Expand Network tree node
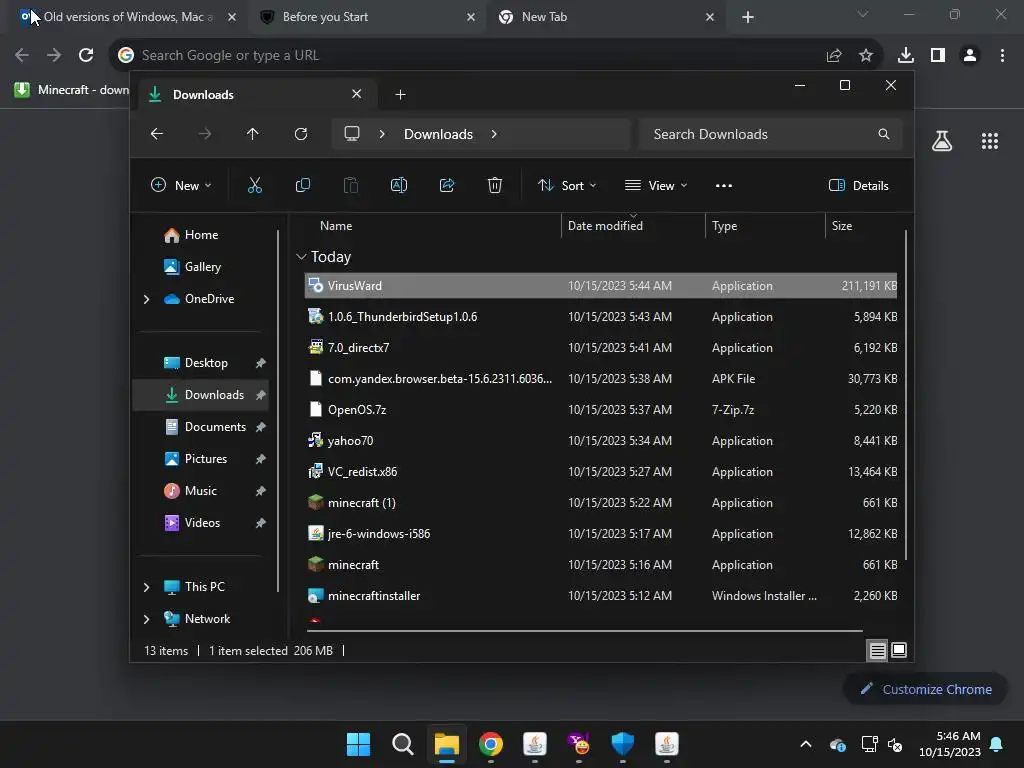Viewport: 1024px width, 768px height. [x=146, y=619]
